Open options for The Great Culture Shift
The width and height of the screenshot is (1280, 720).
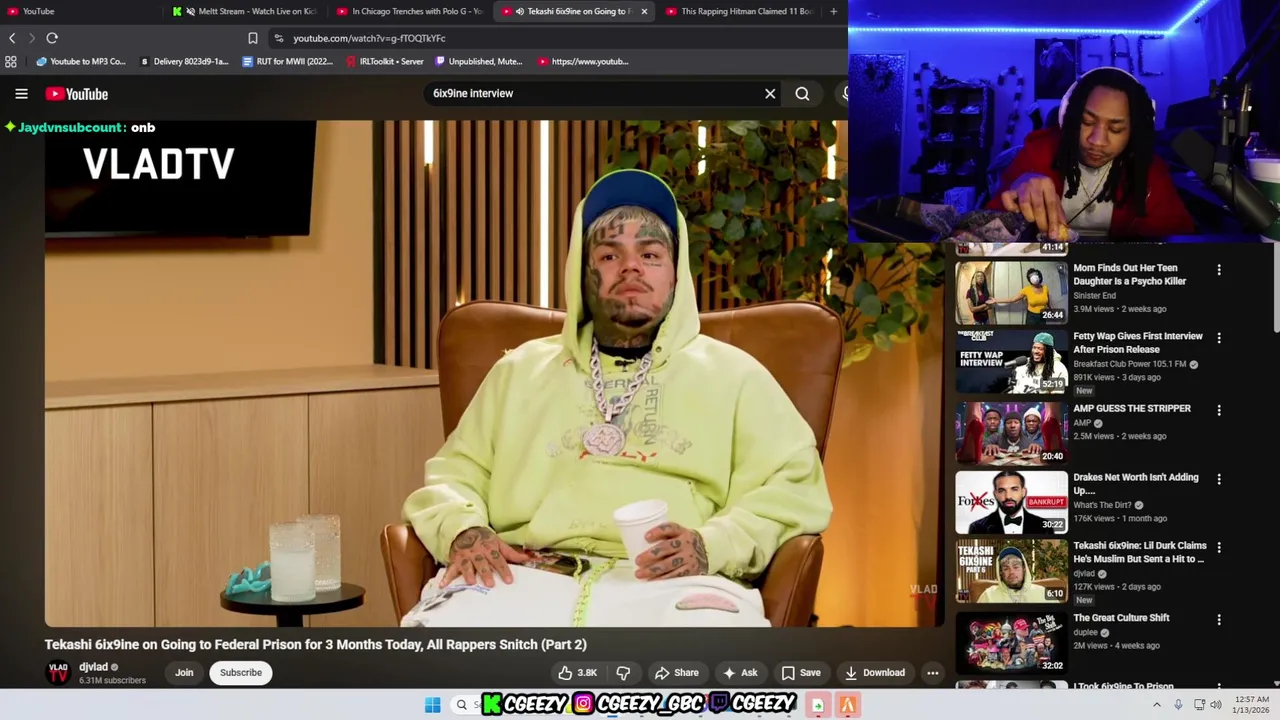tap(1218, 620)
